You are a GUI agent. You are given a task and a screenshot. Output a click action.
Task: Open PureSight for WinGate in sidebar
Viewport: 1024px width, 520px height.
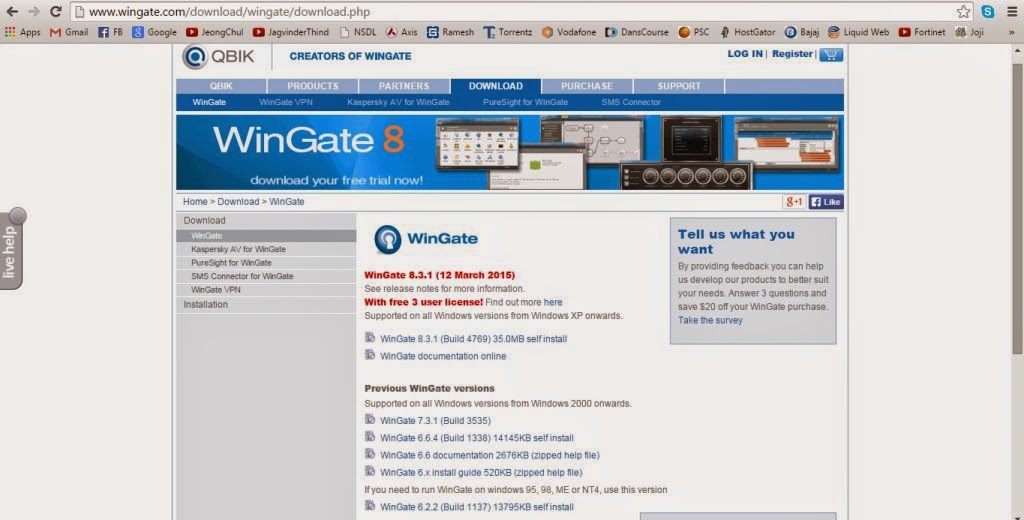(266, 263)
